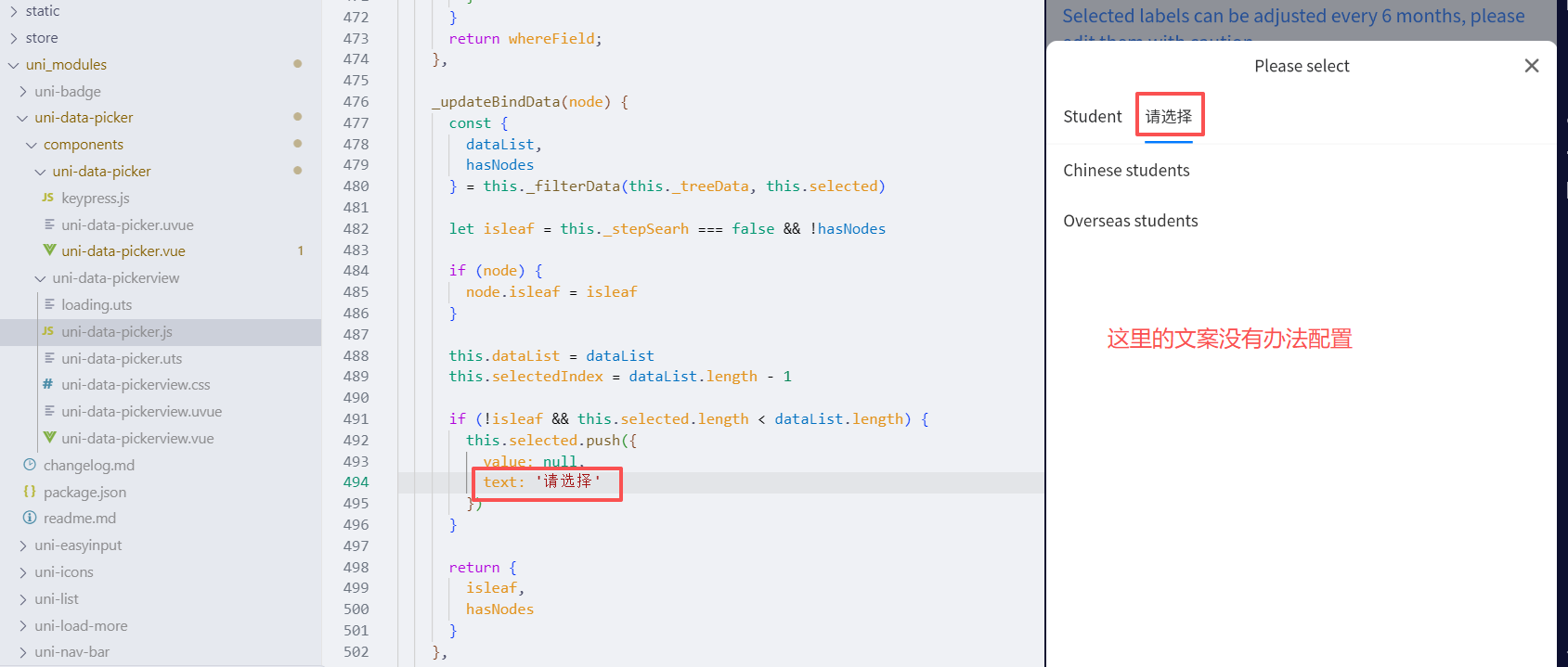
Task: Expand the uni-easyinput folder
Action: 22,545
